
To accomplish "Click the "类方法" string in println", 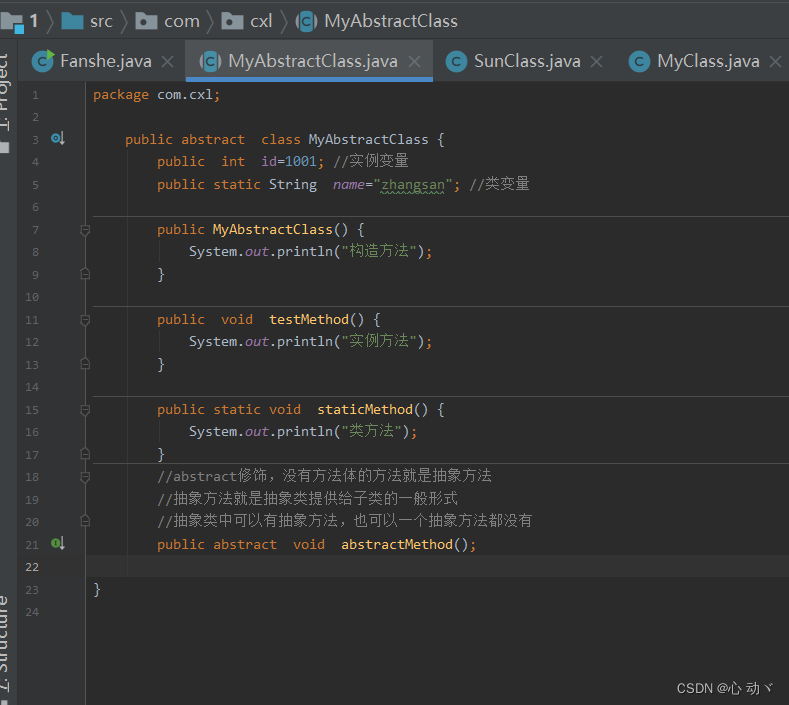I will [371, 431].
